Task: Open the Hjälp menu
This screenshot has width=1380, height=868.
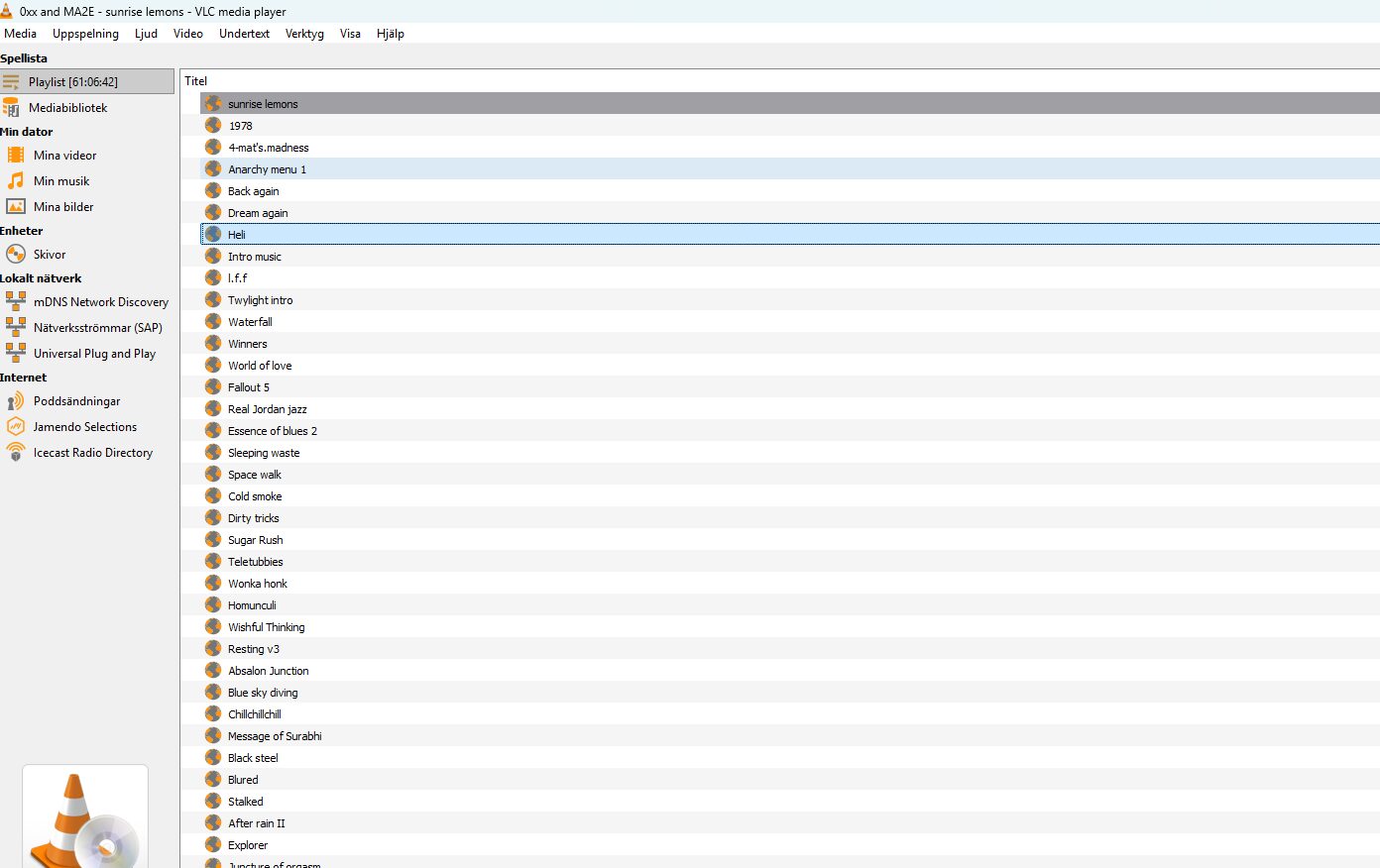Action: [x=391, y=34]
